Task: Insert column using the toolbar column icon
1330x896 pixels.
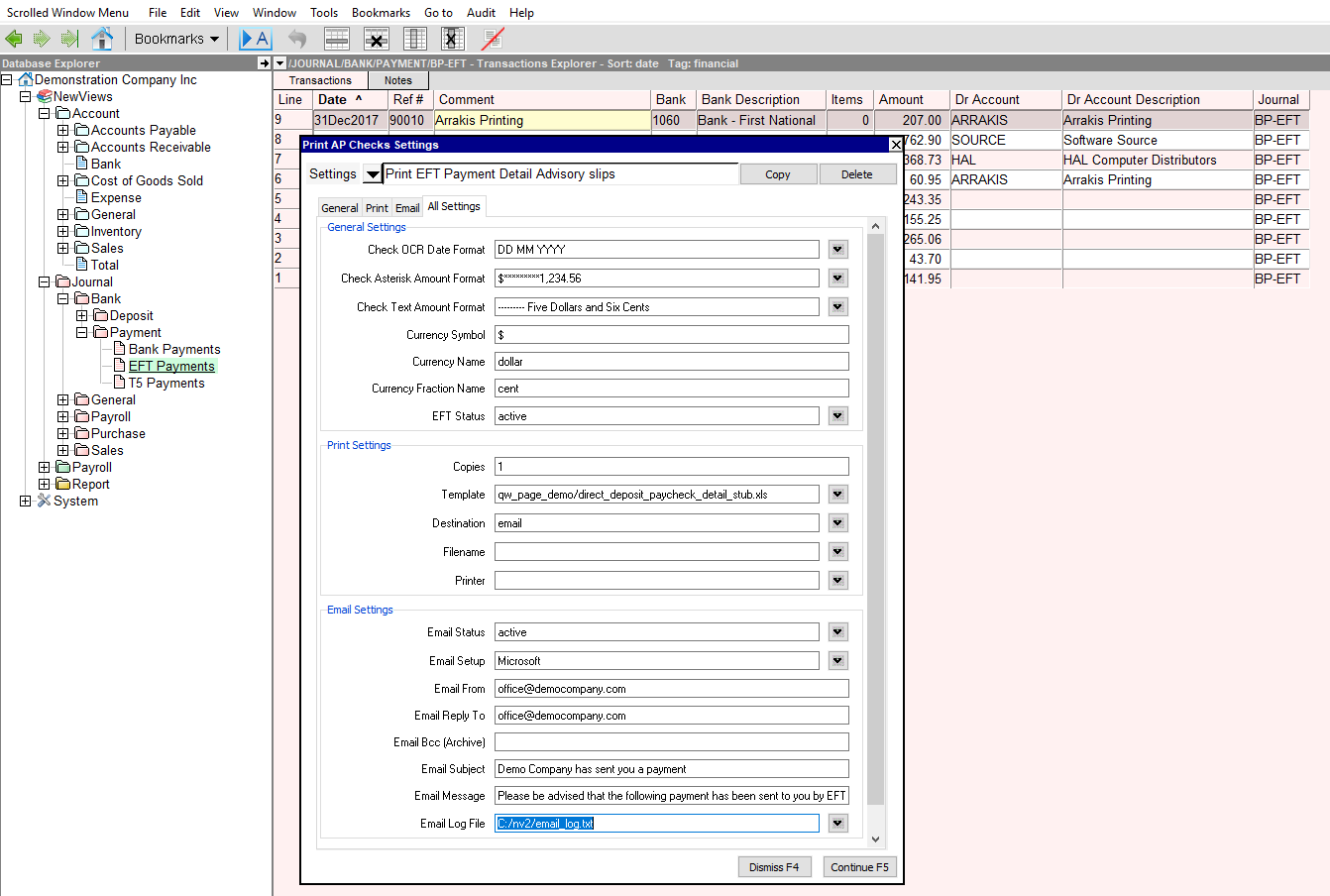Action: [x=415, y=39]
